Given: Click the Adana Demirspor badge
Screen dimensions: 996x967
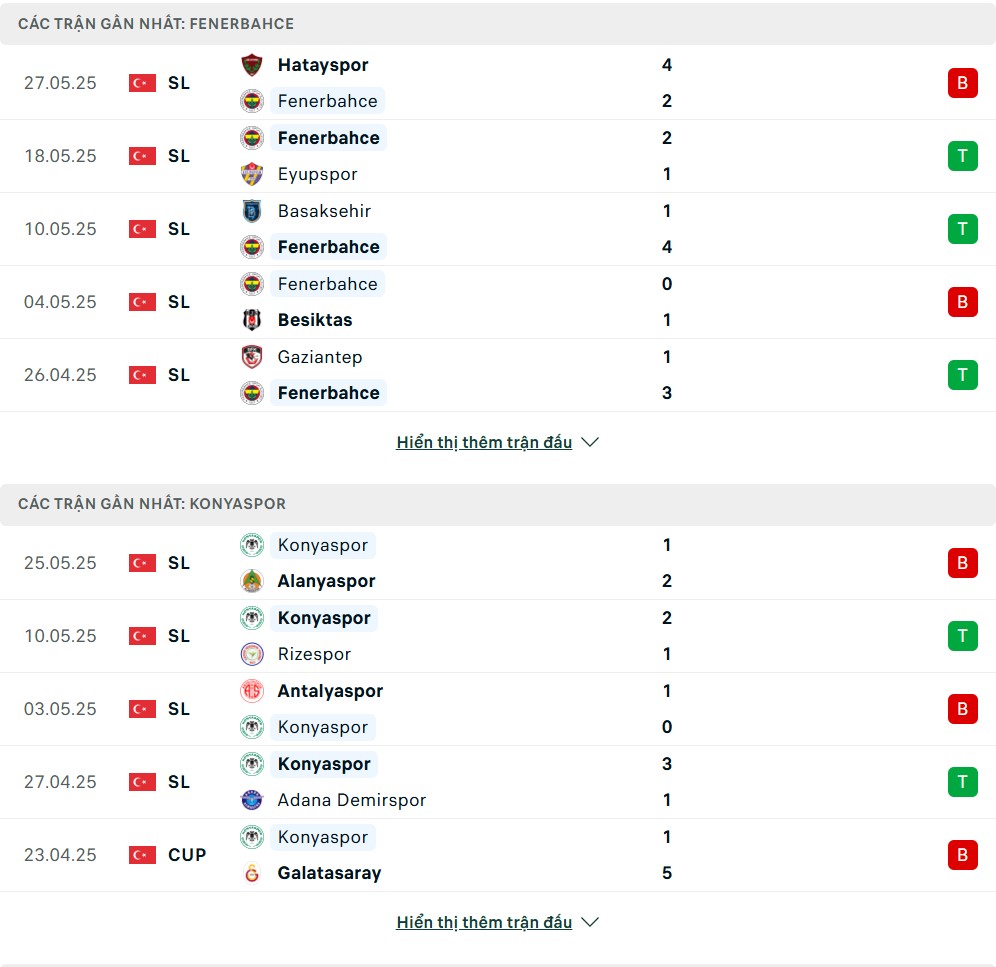Looking at the screenshot, I should pos(252,800).
